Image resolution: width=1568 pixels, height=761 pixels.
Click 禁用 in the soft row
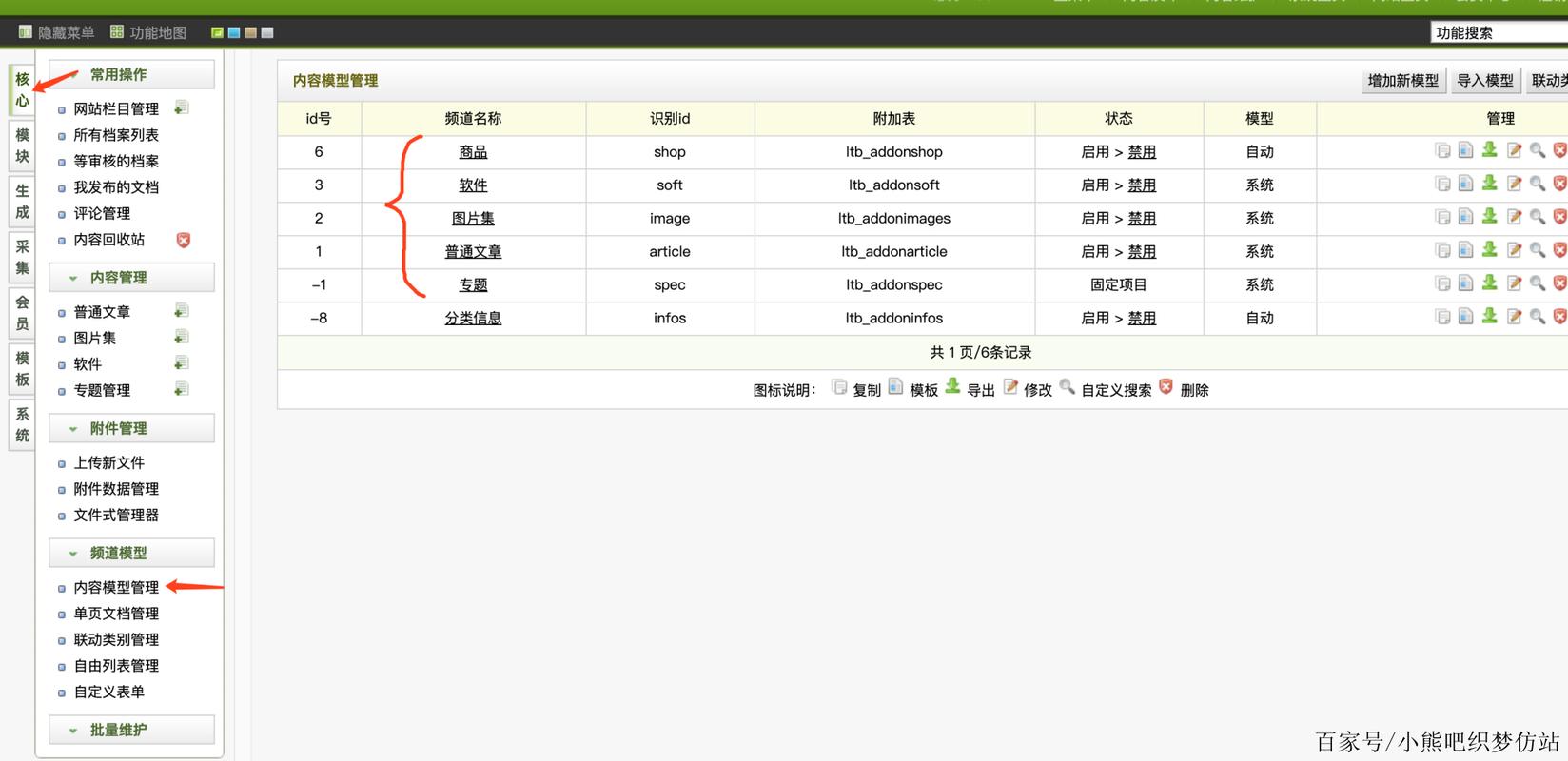pos(1142,185)
